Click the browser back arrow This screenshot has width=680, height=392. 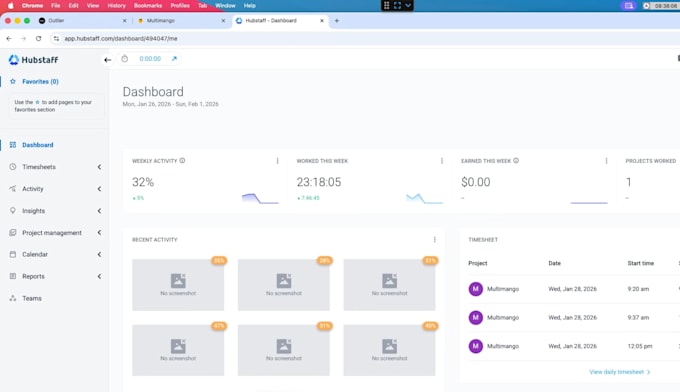click(9, 39)
